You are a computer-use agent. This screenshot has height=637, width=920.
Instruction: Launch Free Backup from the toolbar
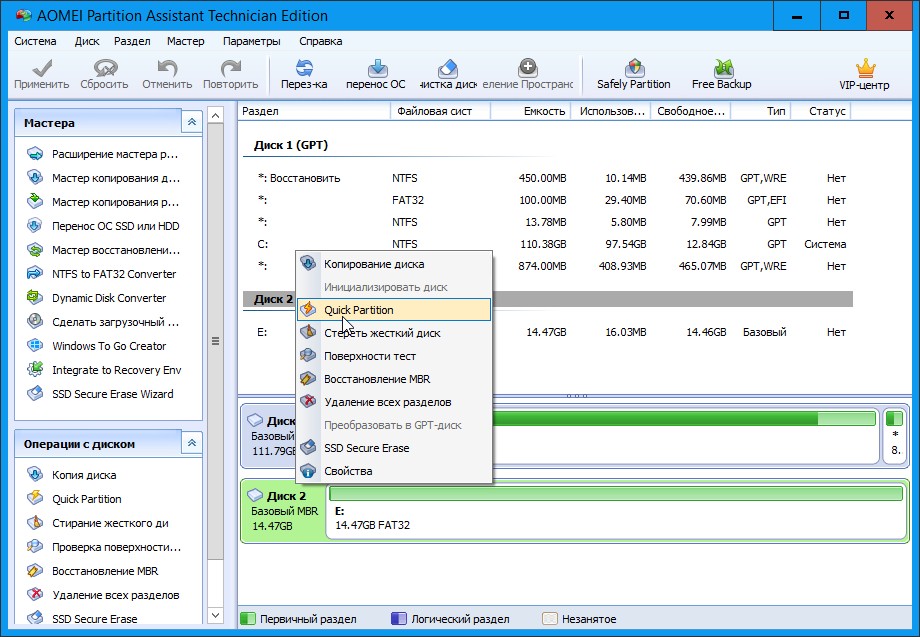click(722, 74)
